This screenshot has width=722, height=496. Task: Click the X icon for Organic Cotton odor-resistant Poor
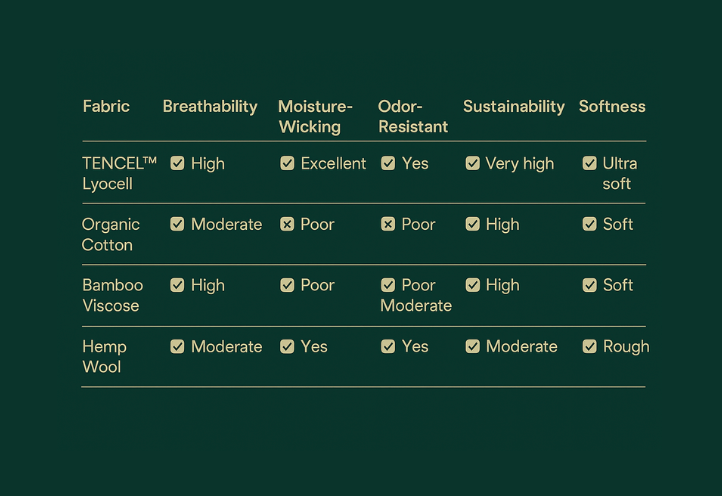(388, 224)
